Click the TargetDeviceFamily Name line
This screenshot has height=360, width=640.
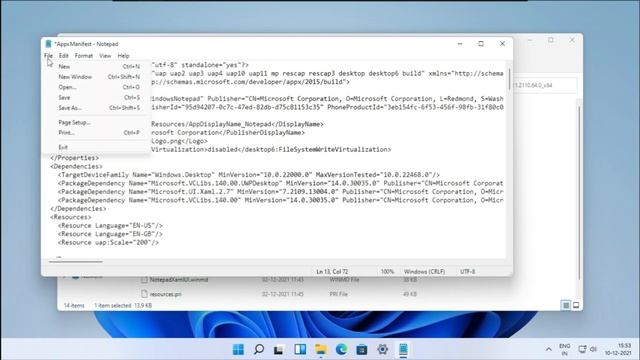[249, 175]
